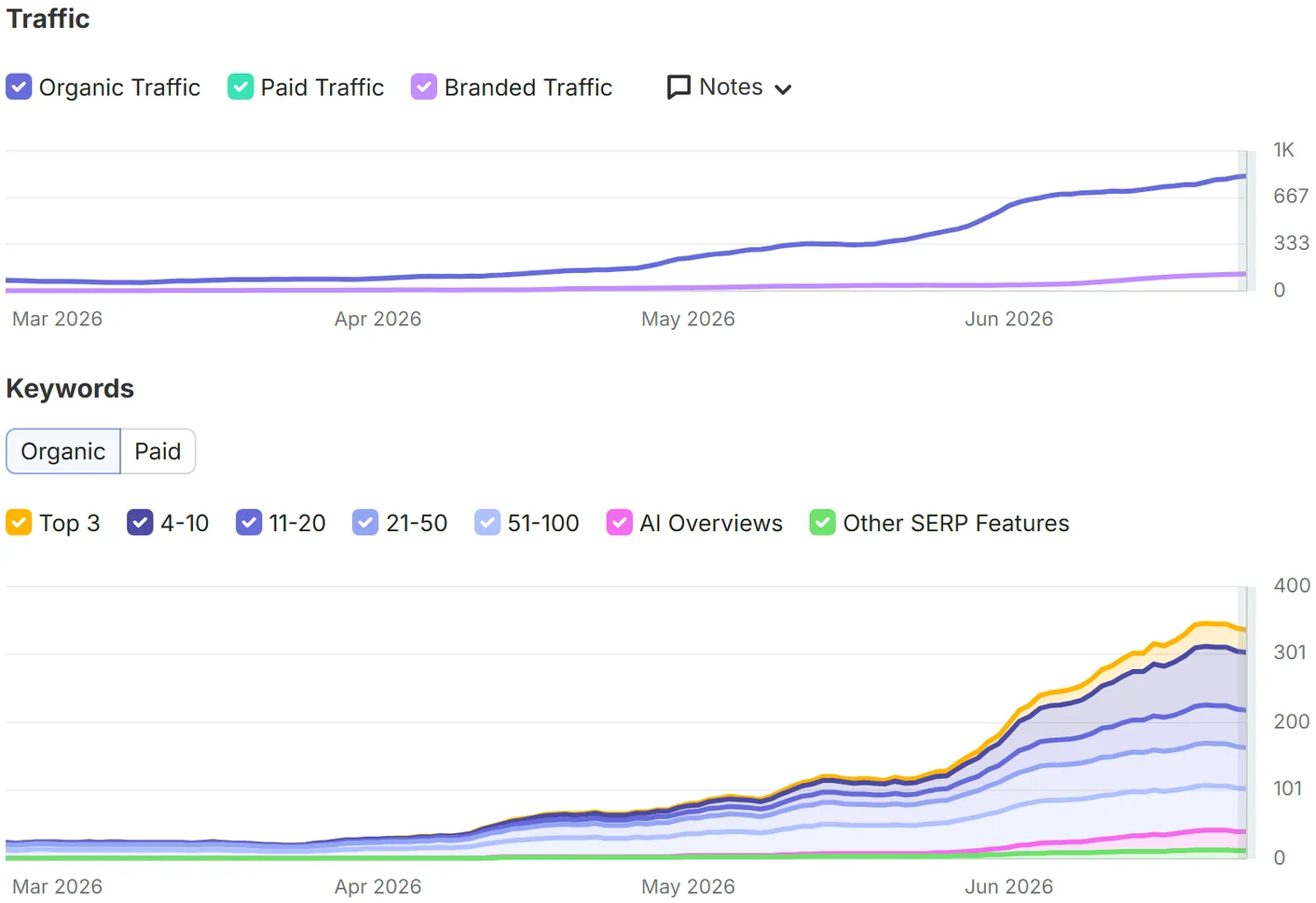
Task: Click the 333 label on the Traffic axis
Action: pos(1292,243)
